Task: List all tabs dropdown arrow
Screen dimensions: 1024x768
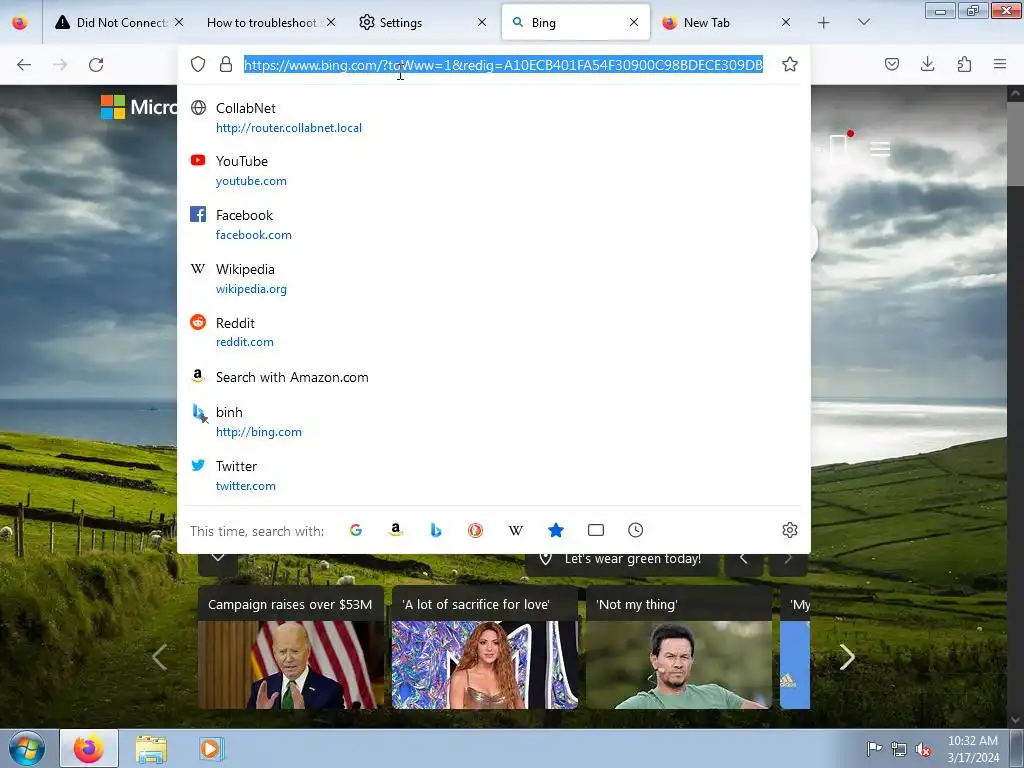Action: pyautogui.click(x=863, y=23)
